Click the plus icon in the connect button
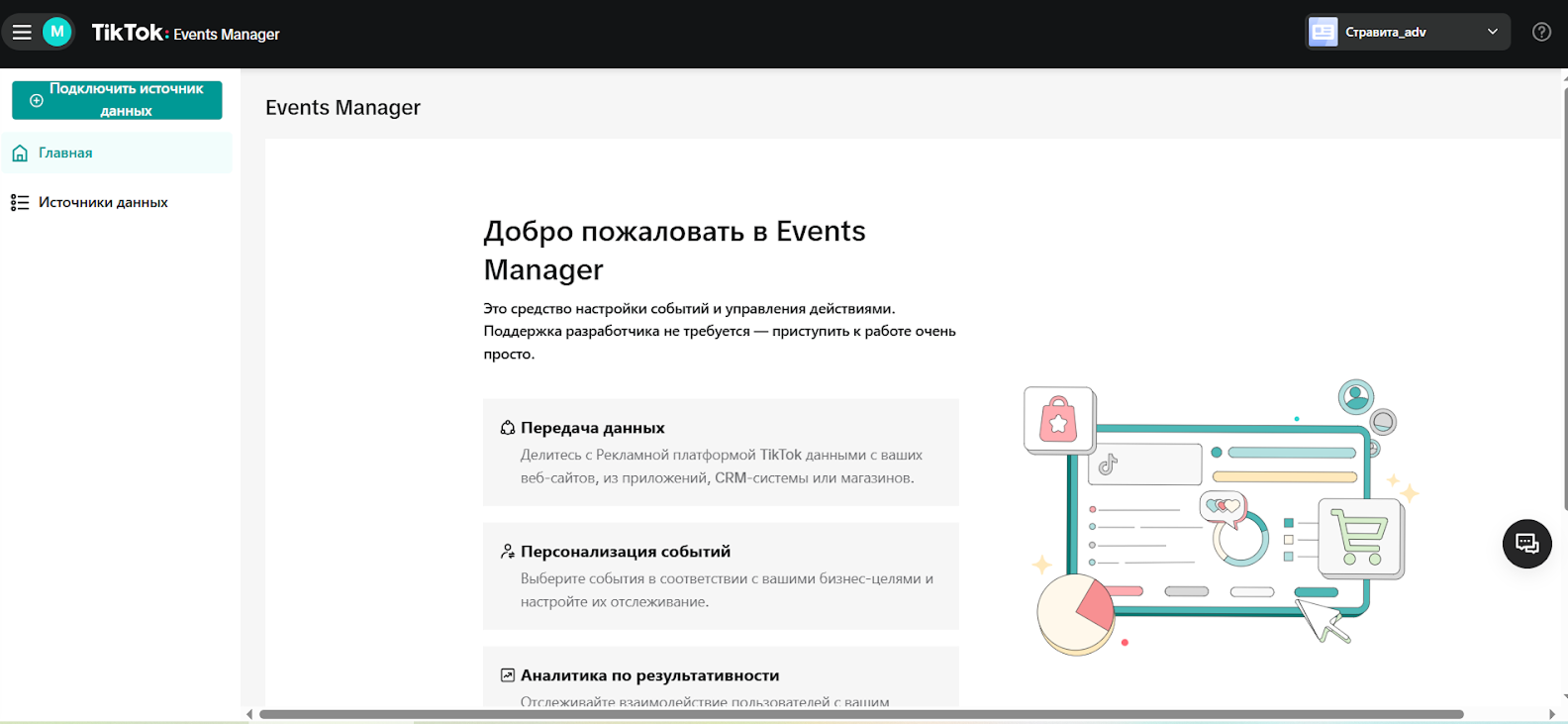The width and height of the screenshot is (1568, 724). [x=37, y=100]
